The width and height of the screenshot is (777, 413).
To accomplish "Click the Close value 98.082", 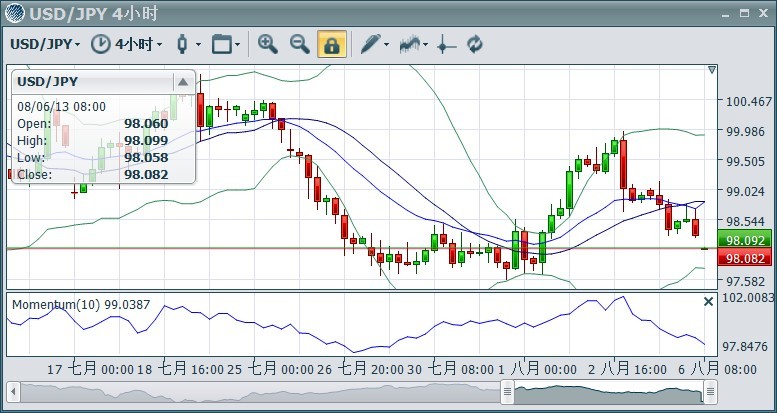I will pyautogui.click(x=146, y=175).
